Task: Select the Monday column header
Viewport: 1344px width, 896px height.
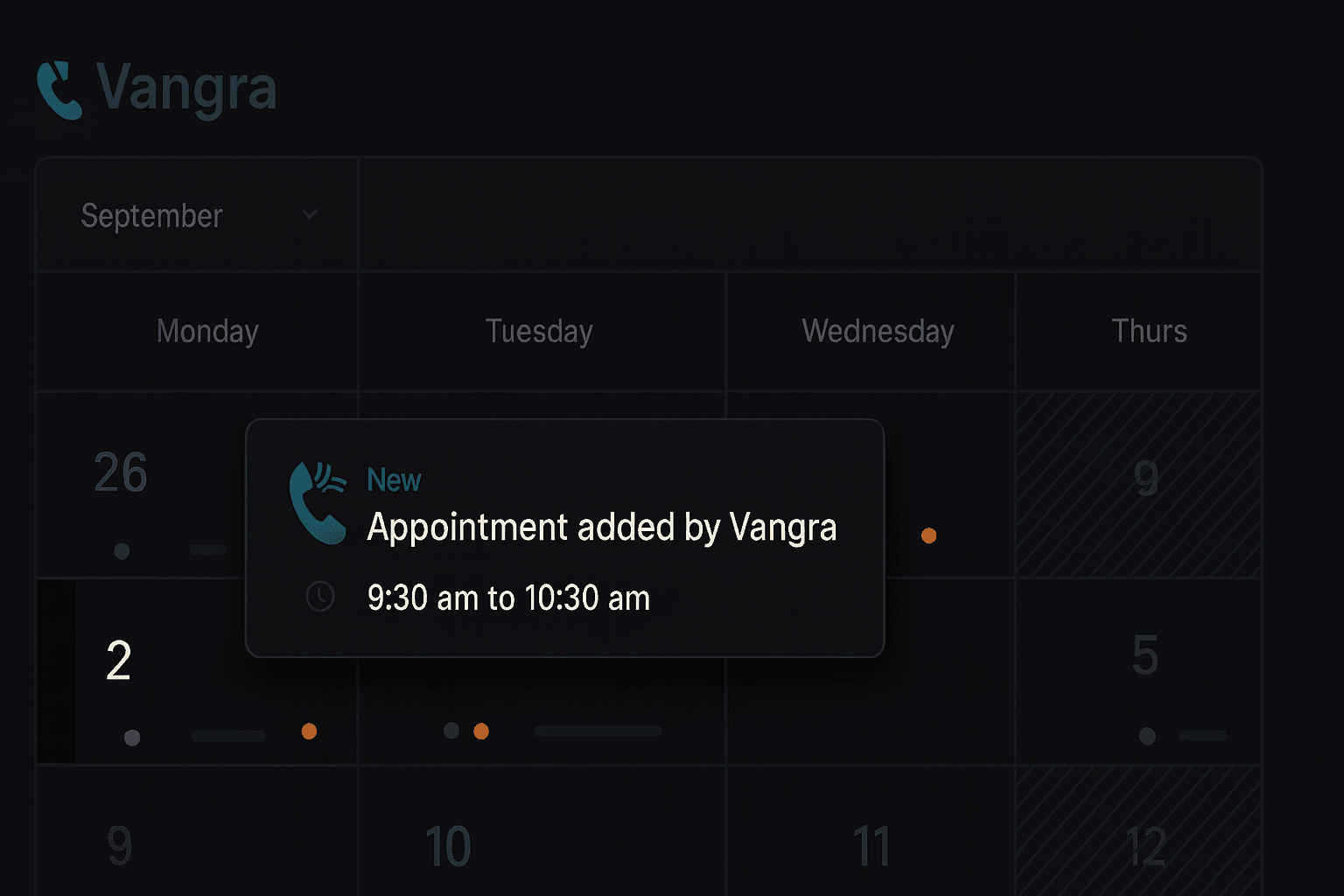Action: (x=207, y=332)
